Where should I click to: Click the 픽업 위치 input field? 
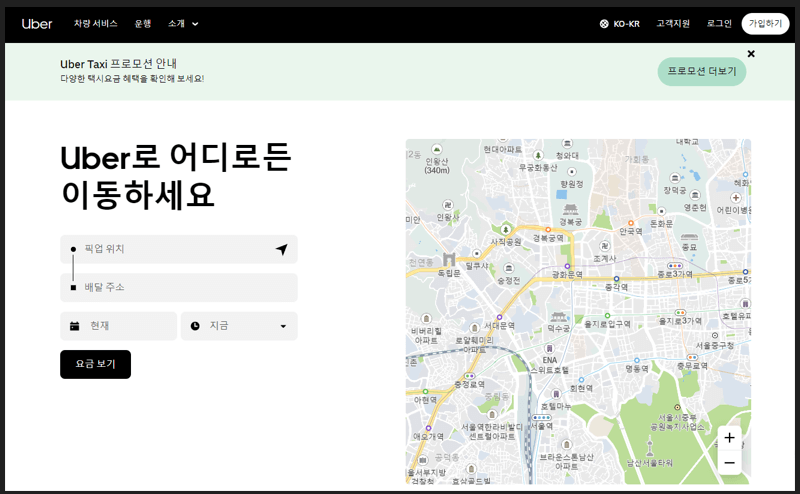[179, 249]
